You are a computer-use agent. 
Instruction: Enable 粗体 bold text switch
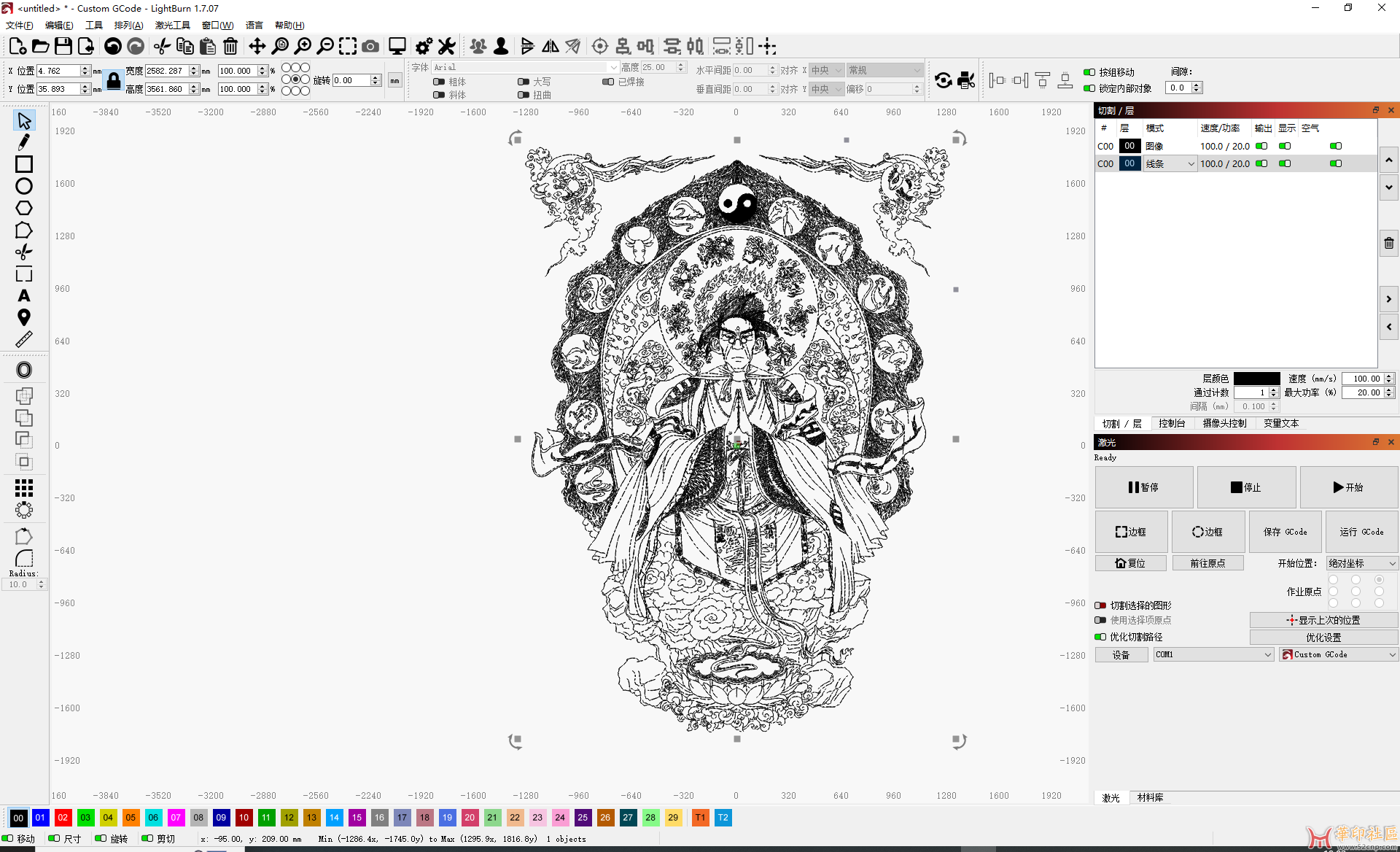click(x=439, y=82)
